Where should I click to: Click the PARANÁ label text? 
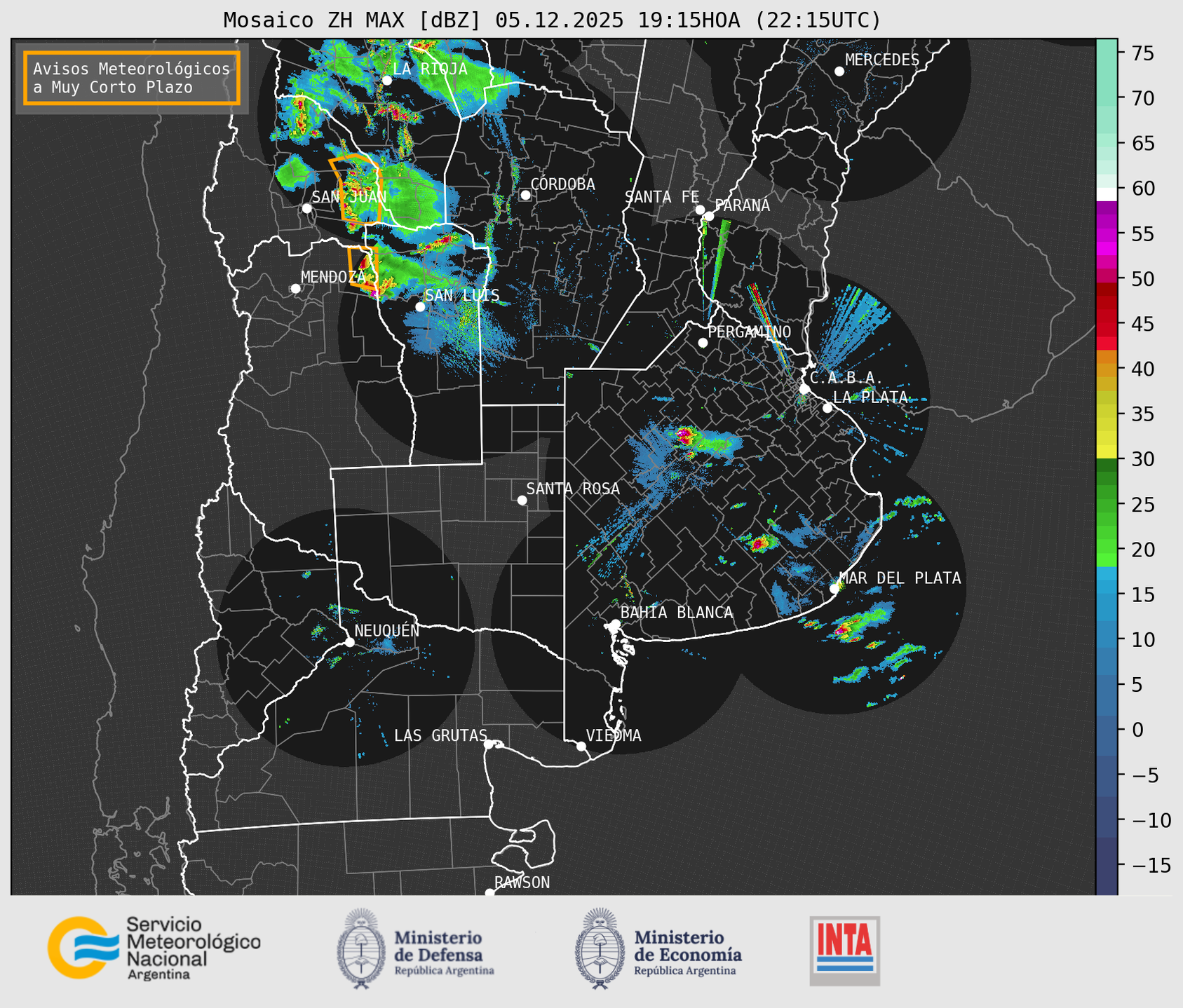click(743, 205)
